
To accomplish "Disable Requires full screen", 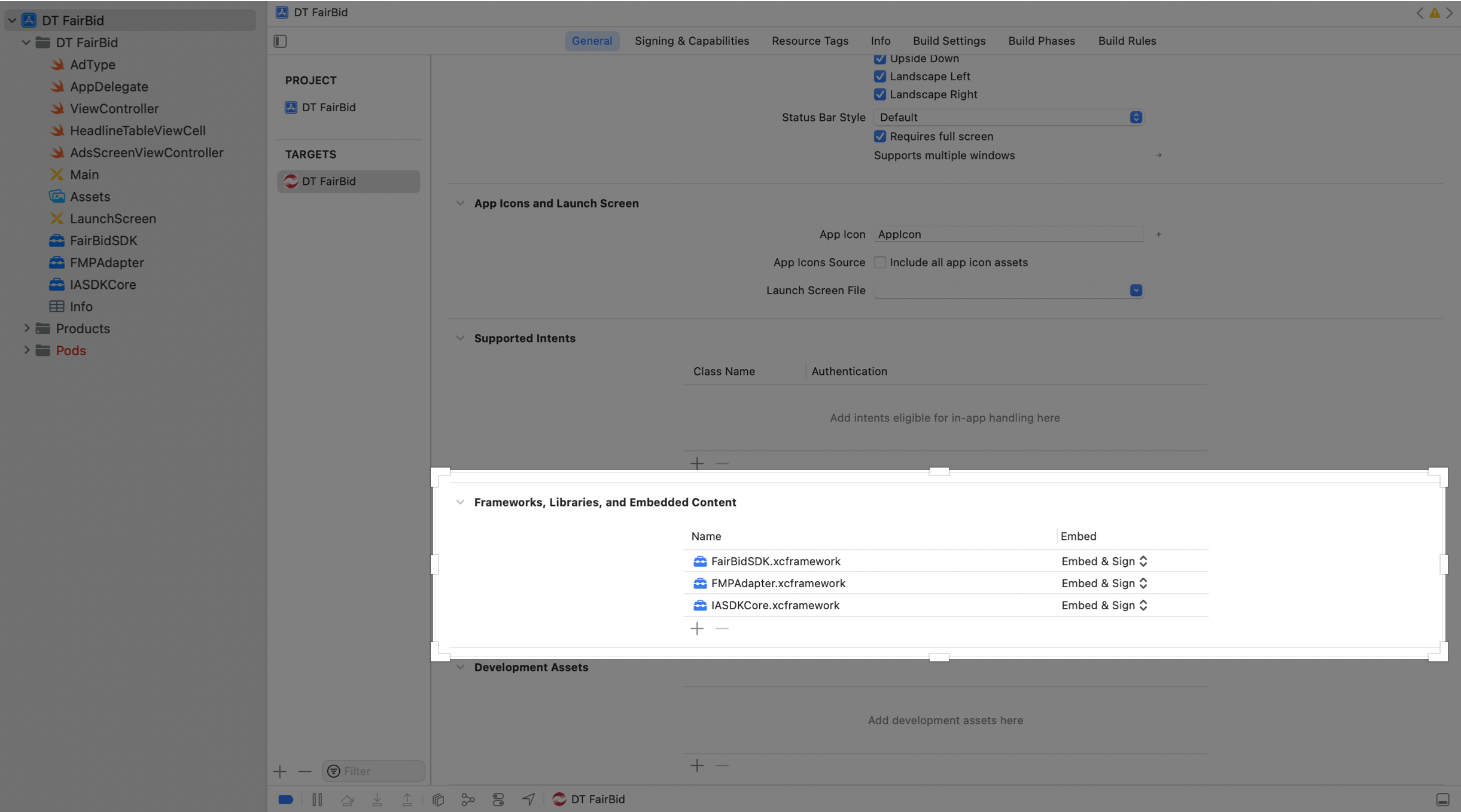I will coord(879,136).
